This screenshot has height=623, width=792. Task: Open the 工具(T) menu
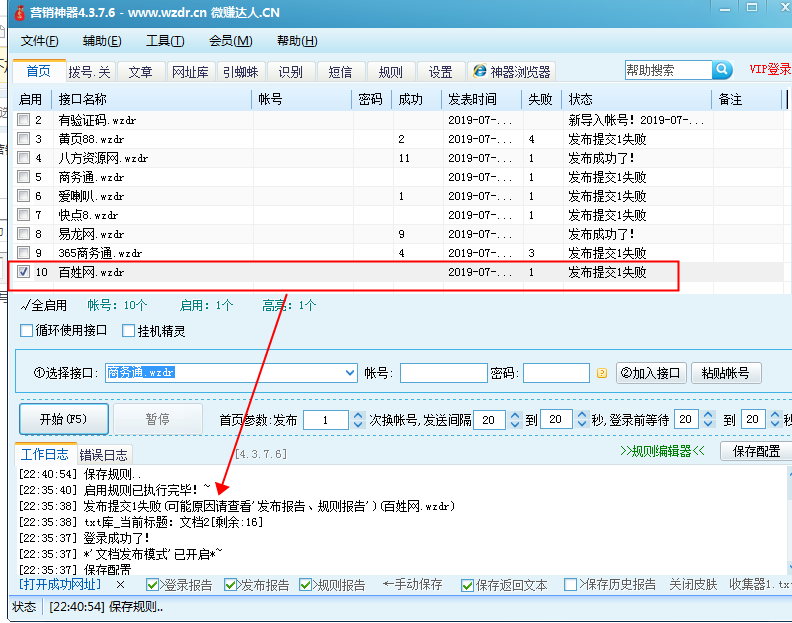(x=165, y=41)
